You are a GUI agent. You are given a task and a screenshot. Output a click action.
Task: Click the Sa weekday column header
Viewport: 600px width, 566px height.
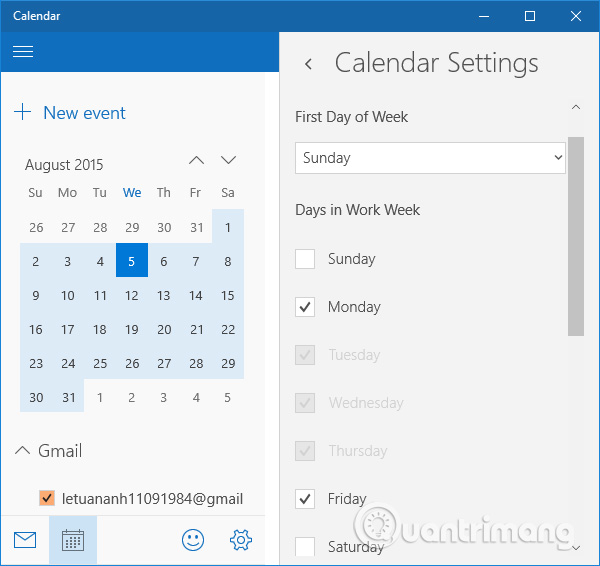coord(228,192)
